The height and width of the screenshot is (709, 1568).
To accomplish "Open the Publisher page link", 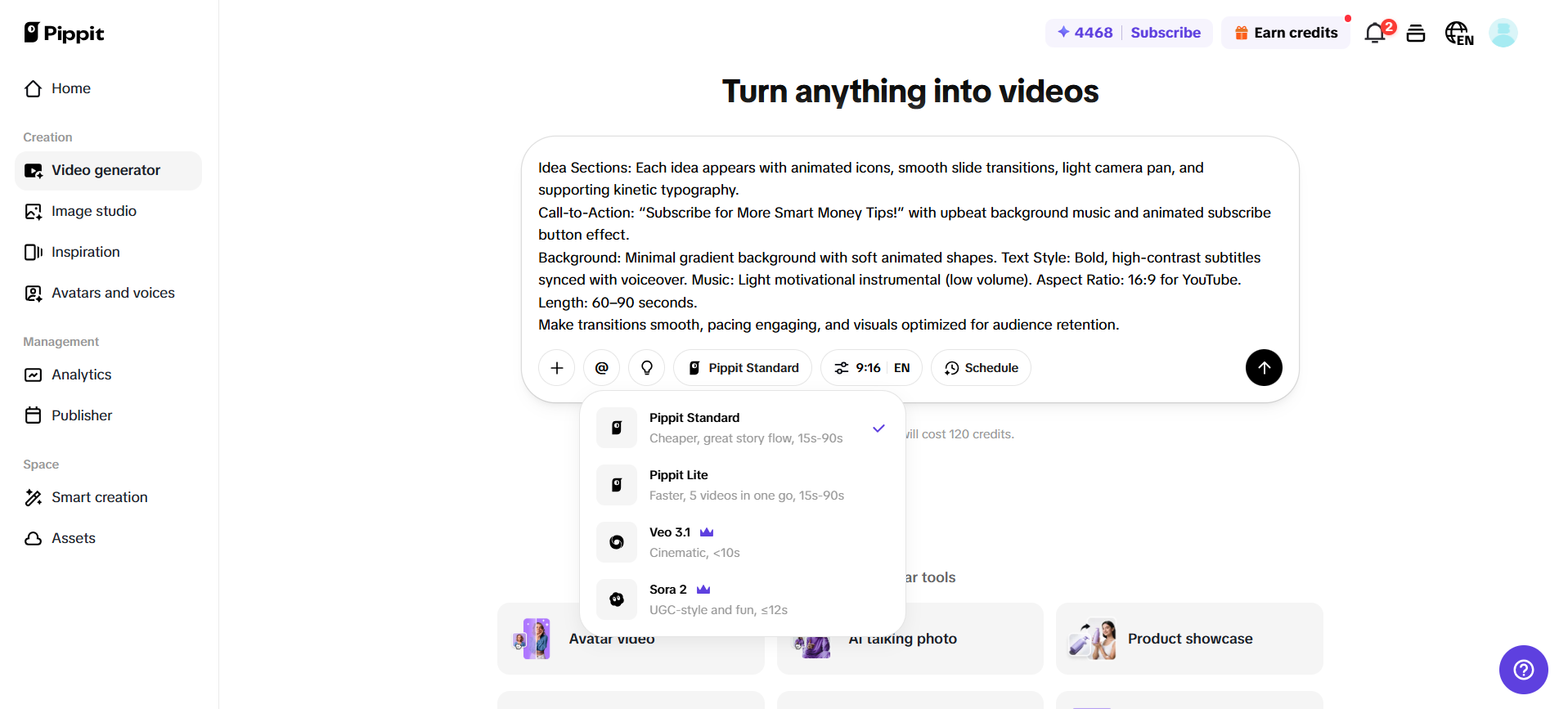I will click(x=108, y=415).
